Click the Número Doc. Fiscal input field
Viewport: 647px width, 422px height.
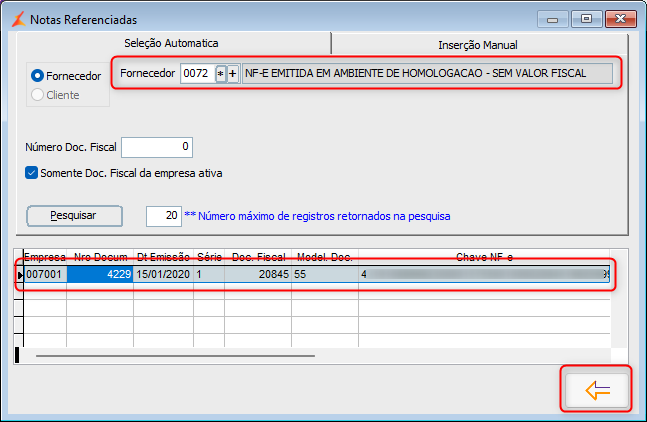(157, 147)
